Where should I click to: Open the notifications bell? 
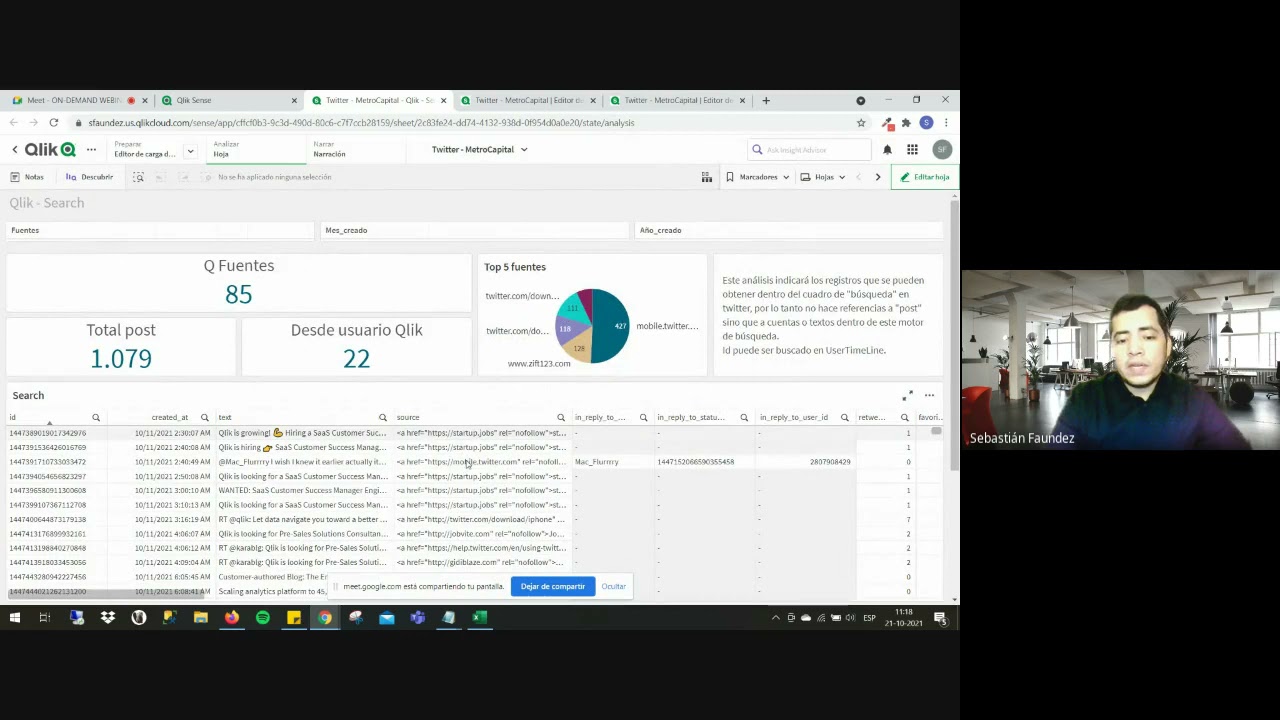coord(887,150)
